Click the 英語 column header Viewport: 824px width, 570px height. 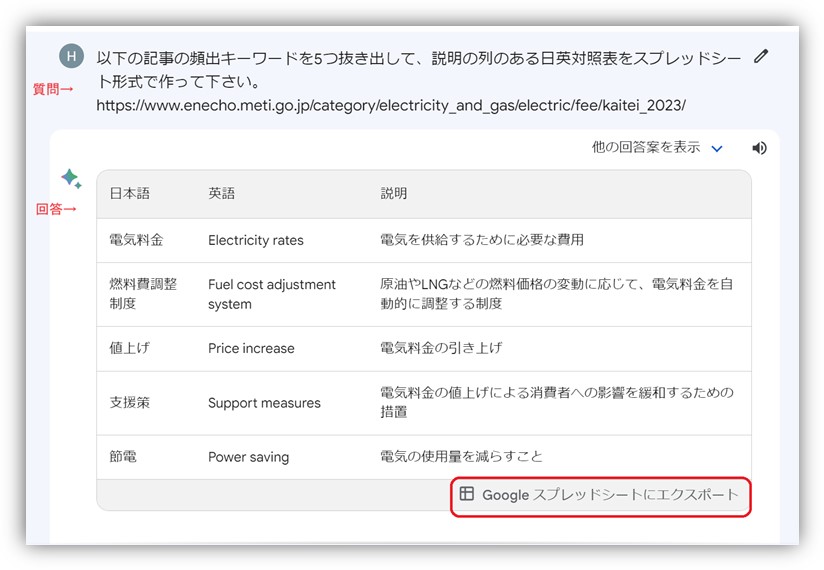click(222, 194)
